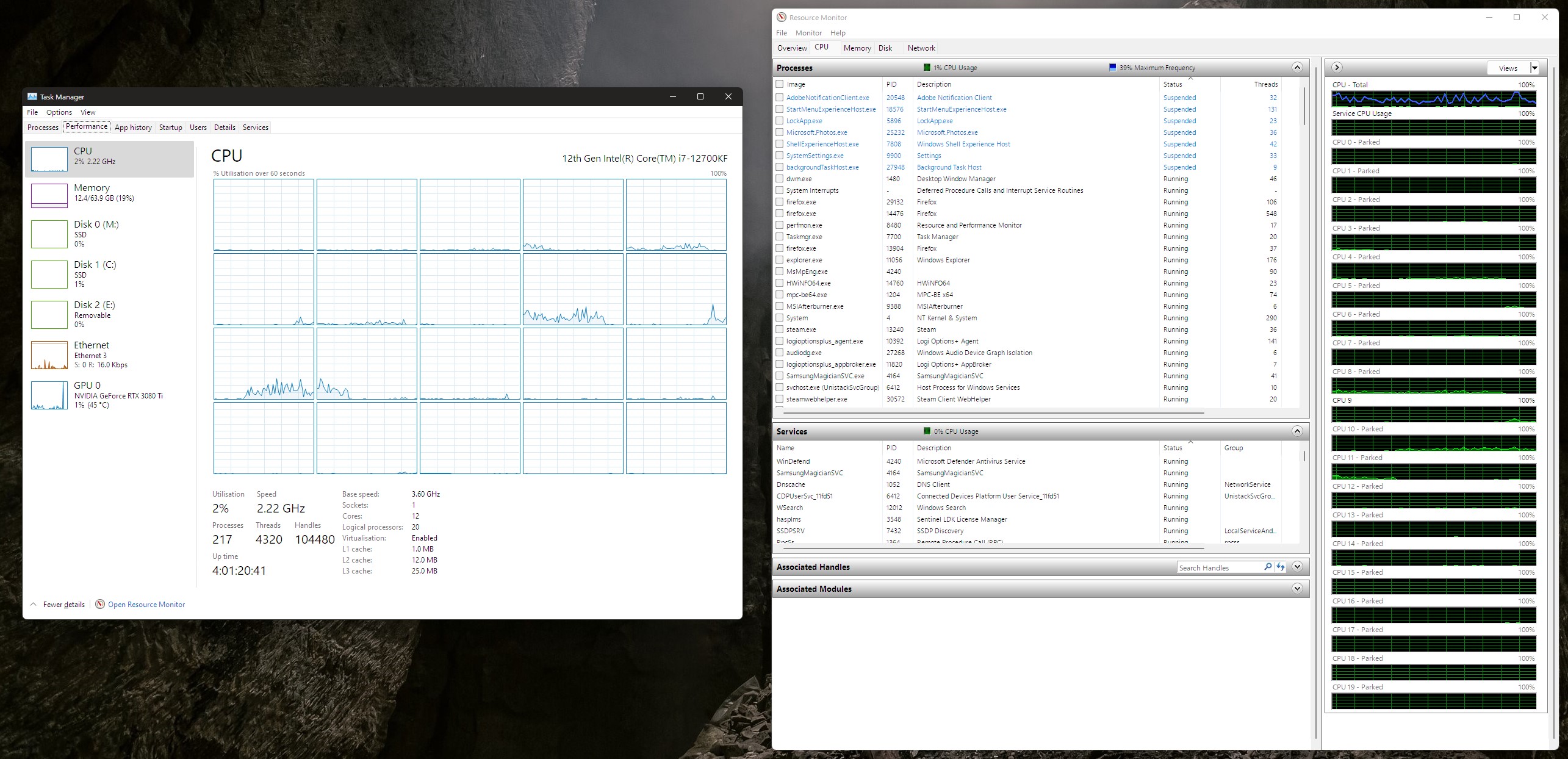
Task: Open the Startup tab in Task Manager
Action: click(x=171, y=128)
